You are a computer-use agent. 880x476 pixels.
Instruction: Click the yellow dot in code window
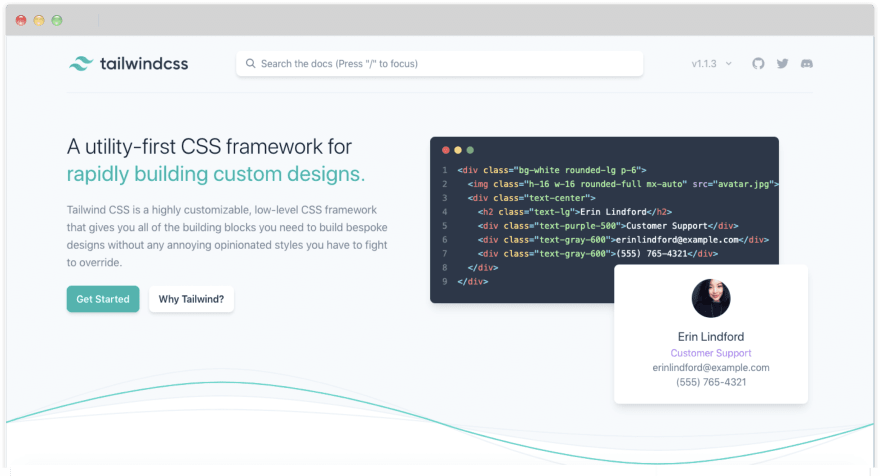pyautogui.click(x=458, y=150)
